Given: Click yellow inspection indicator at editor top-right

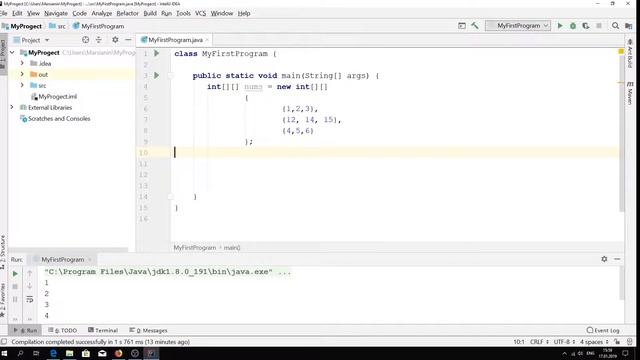Looking at the screenshot, I should [x=621, y=52].
